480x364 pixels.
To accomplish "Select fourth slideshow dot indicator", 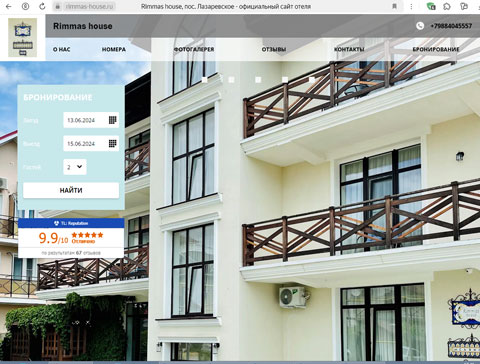I will point(285,80).
